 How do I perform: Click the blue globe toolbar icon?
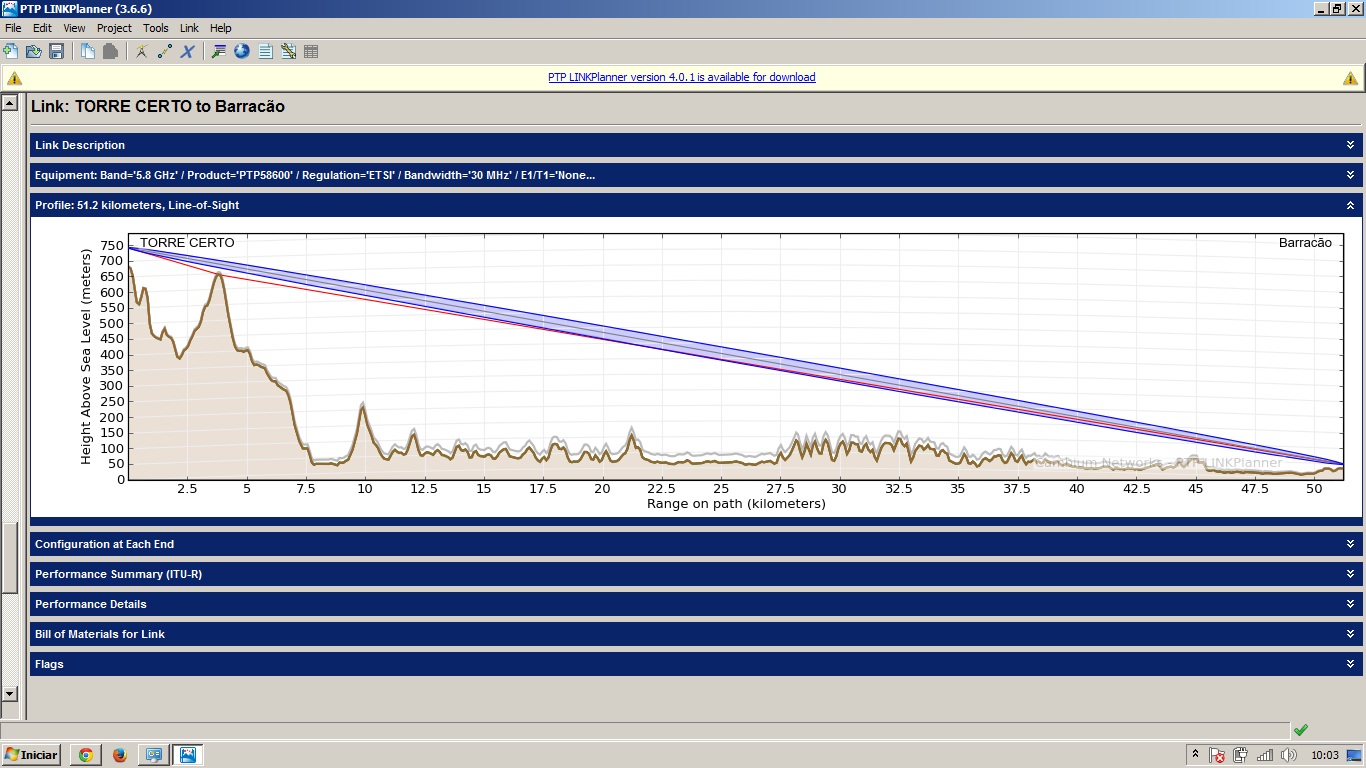[242, 51]
